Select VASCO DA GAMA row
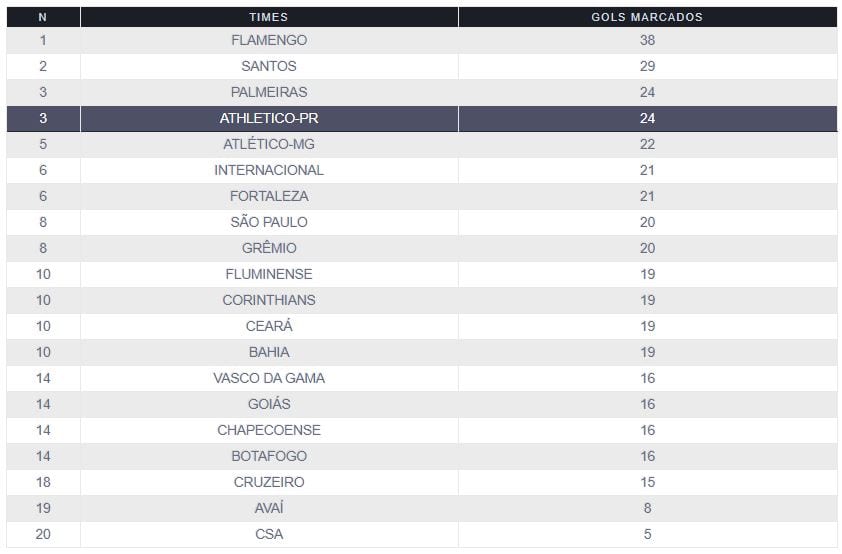The image size is (842, 554). (x=268, y=379)
